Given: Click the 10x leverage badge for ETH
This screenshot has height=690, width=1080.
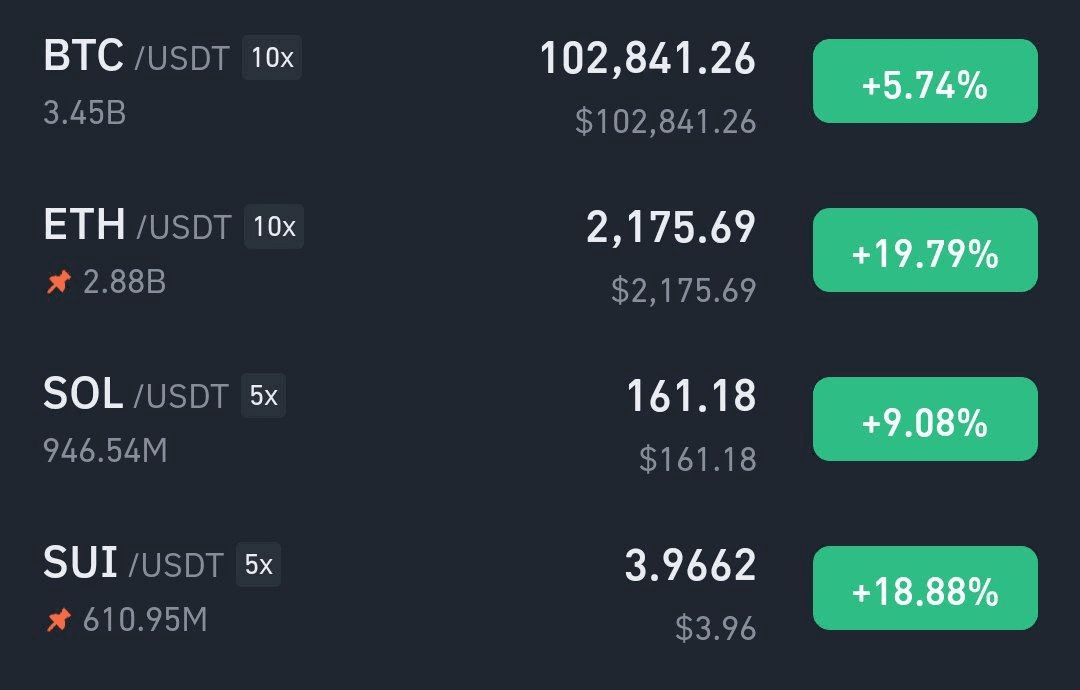Looking at the screenshot, I should 274,226.
